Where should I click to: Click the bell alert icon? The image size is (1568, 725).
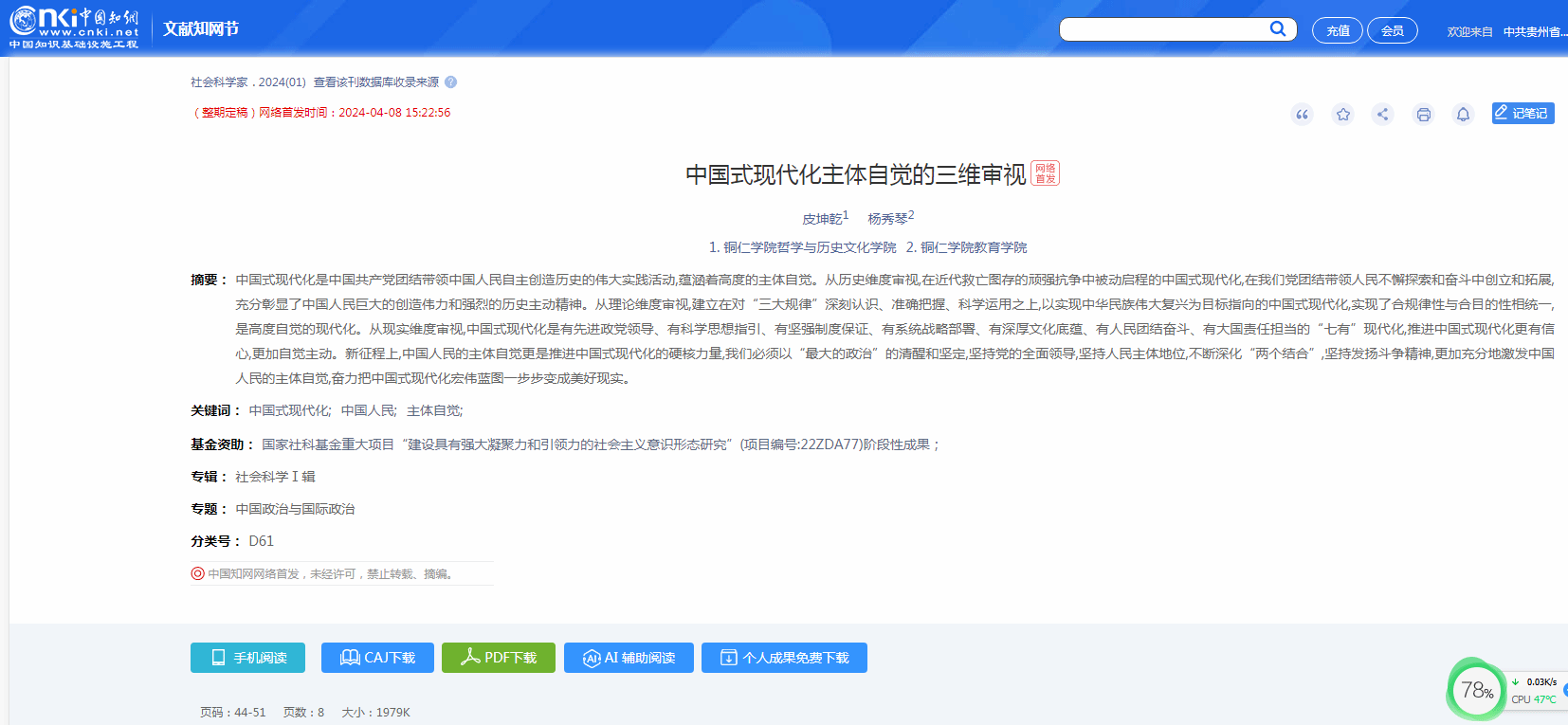click(1463, 115)
